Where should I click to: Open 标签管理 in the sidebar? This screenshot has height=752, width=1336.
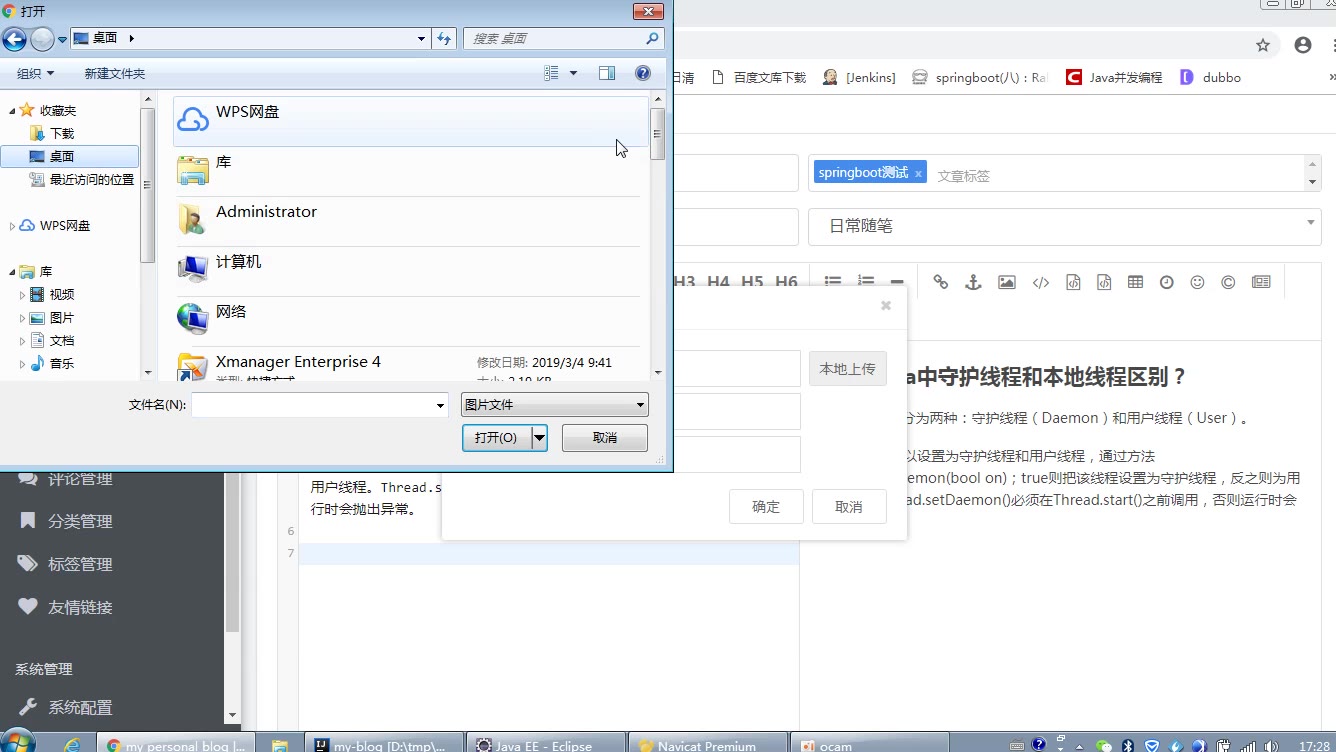click(80, 564)
